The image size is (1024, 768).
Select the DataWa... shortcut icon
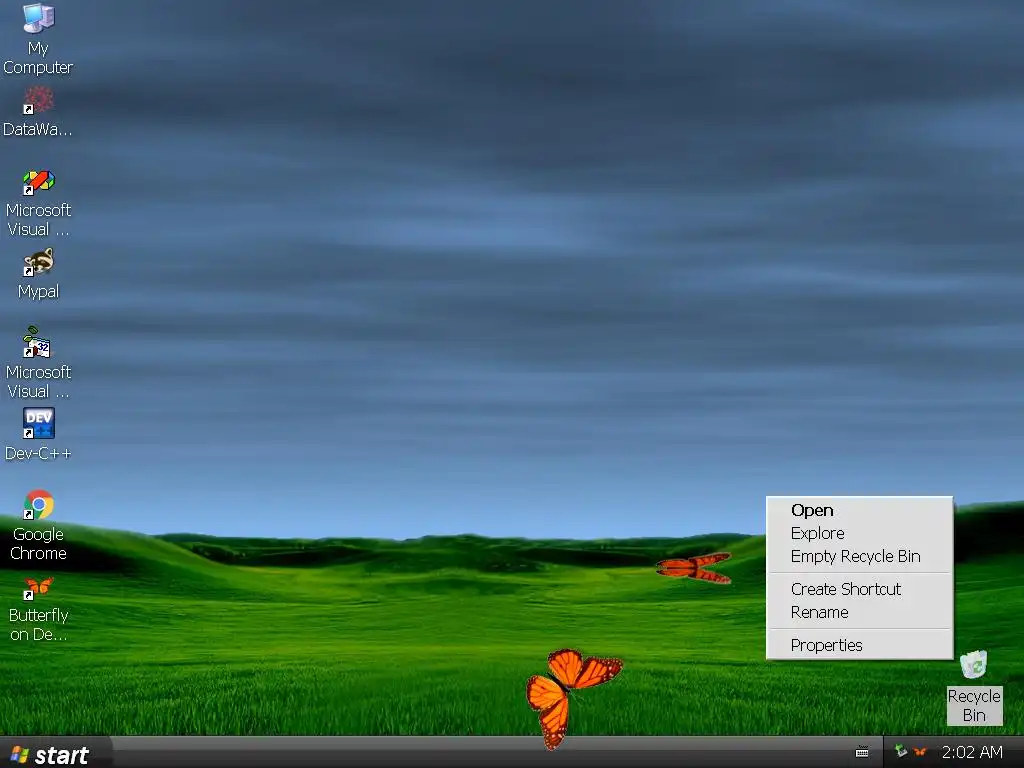(38, 112)
